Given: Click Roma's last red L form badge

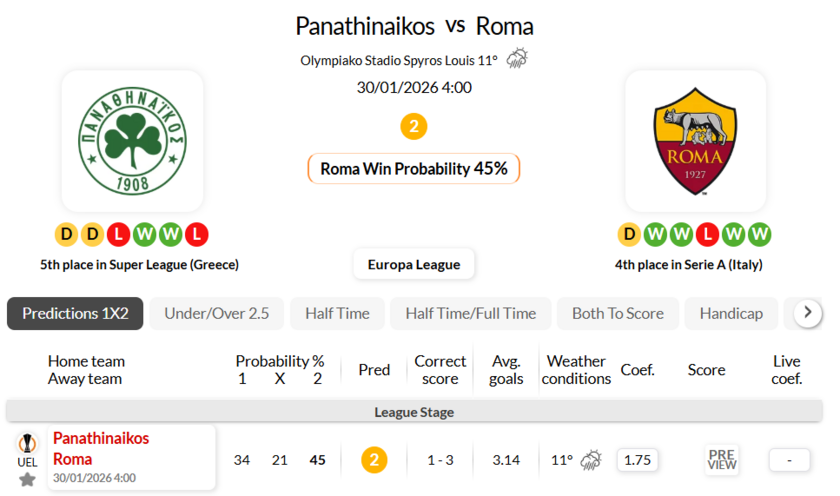Looking at the screenshot, I should click(707, 235).
